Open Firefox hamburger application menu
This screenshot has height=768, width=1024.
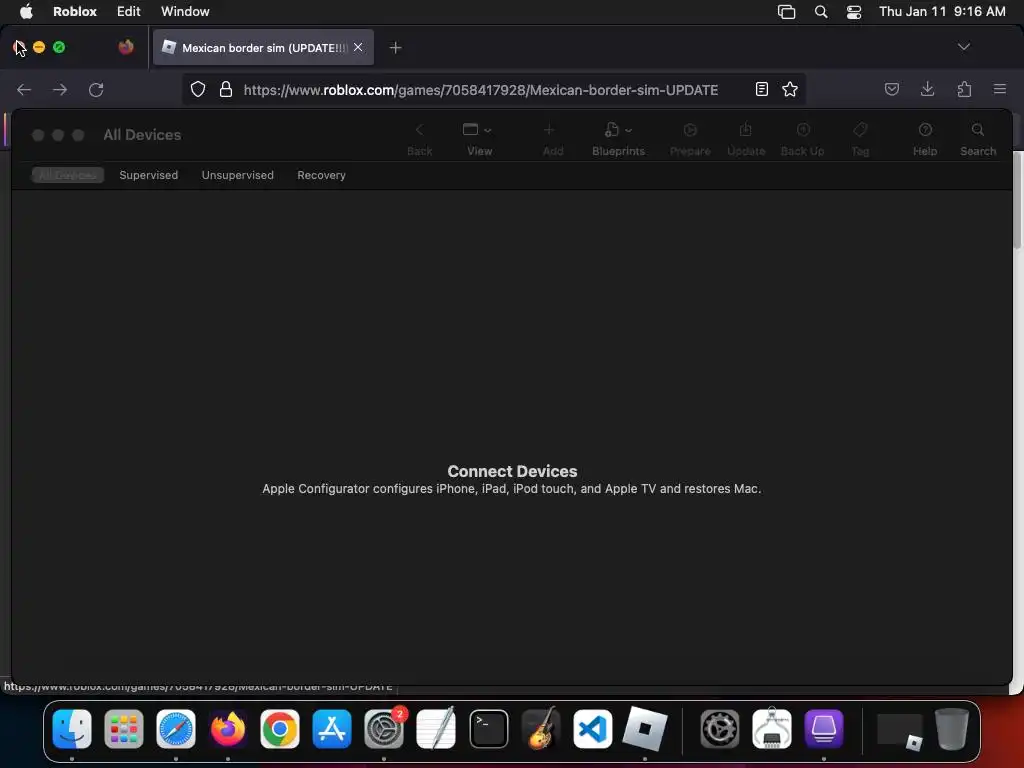pyautogui.click(x=999, y=89)
